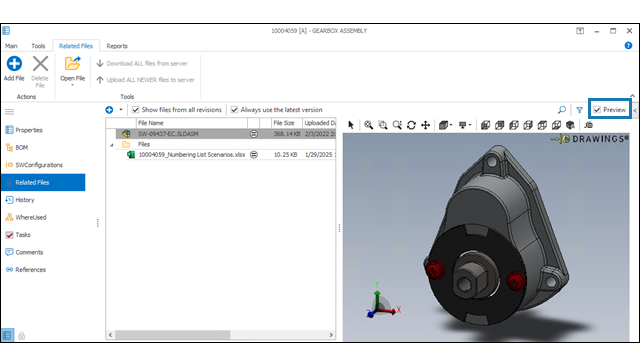Viewport: 640px width, 360px height.
Task: Click the filter funnel icon
Action: [x=579, y=110]
